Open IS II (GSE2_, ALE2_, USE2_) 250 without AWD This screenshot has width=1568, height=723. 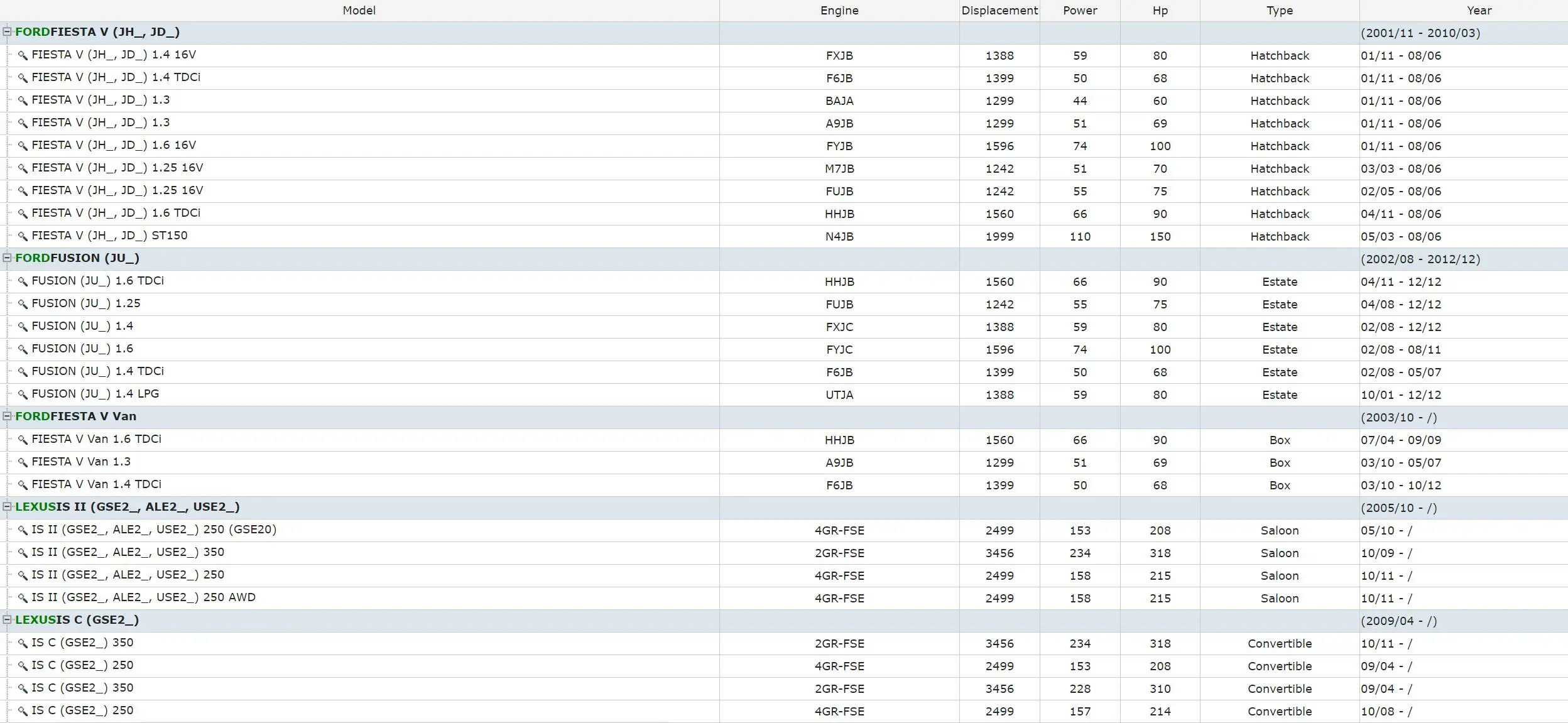[128, 575]
